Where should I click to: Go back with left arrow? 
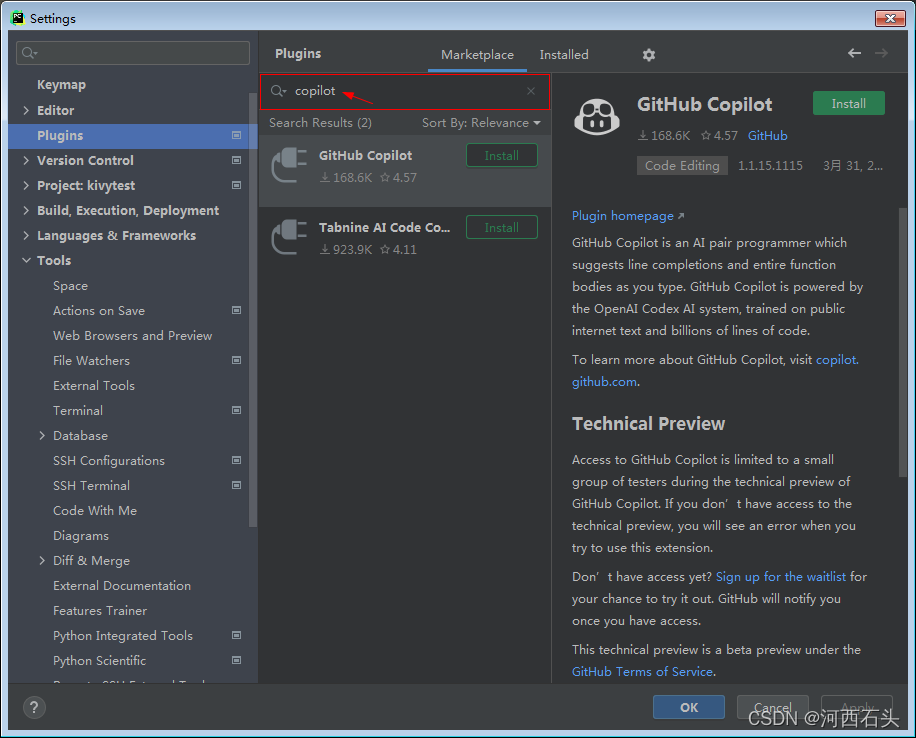[854, 53]
